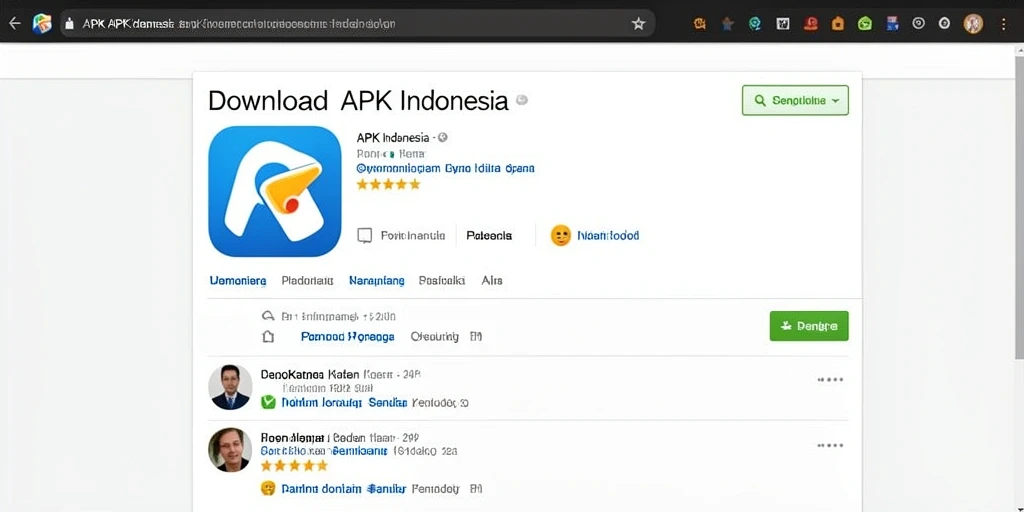The image size is (1024, 512).
Task: Click the Roen Menjar reviewer name
Action: [x=292, y=438]
